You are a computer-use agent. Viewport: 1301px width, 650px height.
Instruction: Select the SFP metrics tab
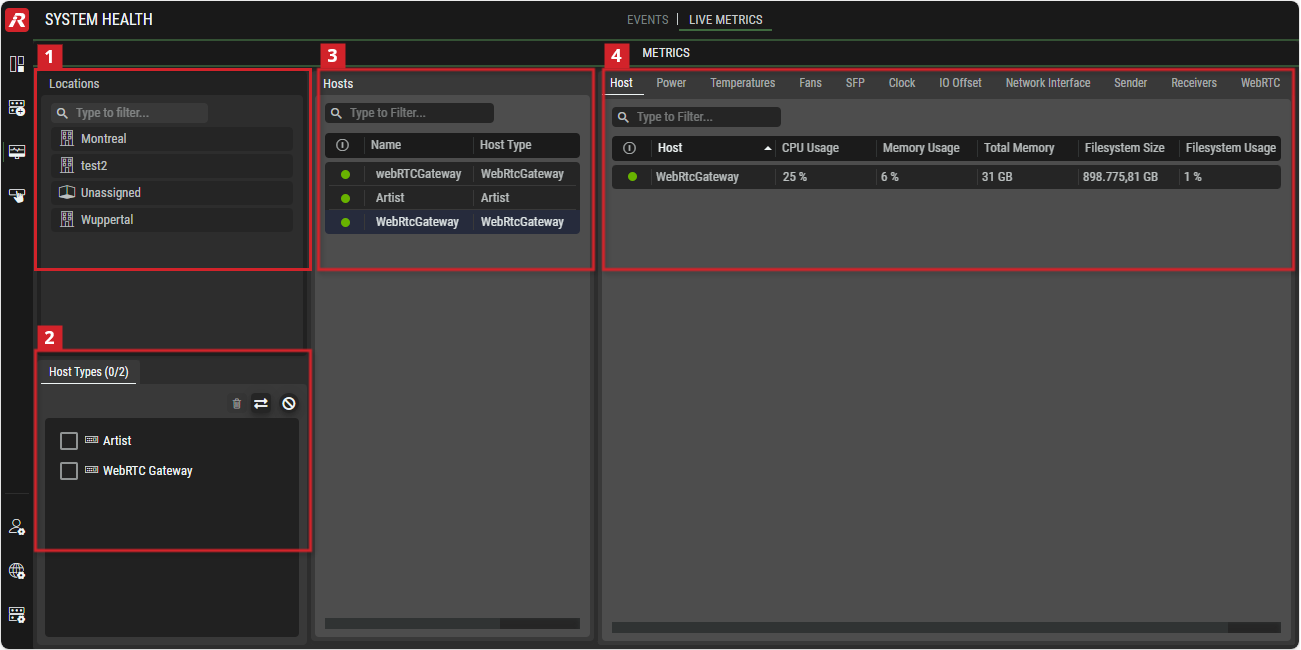click(855, 83)
